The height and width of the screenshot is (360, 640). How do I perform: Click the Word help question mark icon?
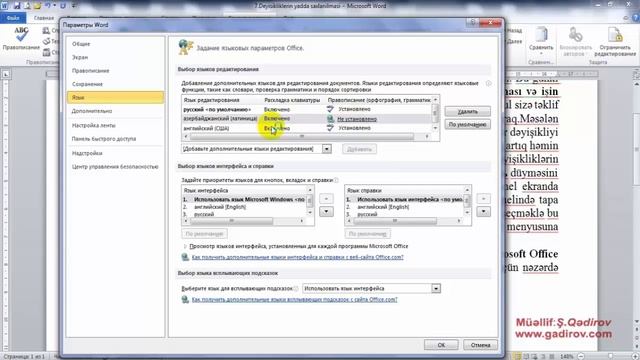click(636, 18)
